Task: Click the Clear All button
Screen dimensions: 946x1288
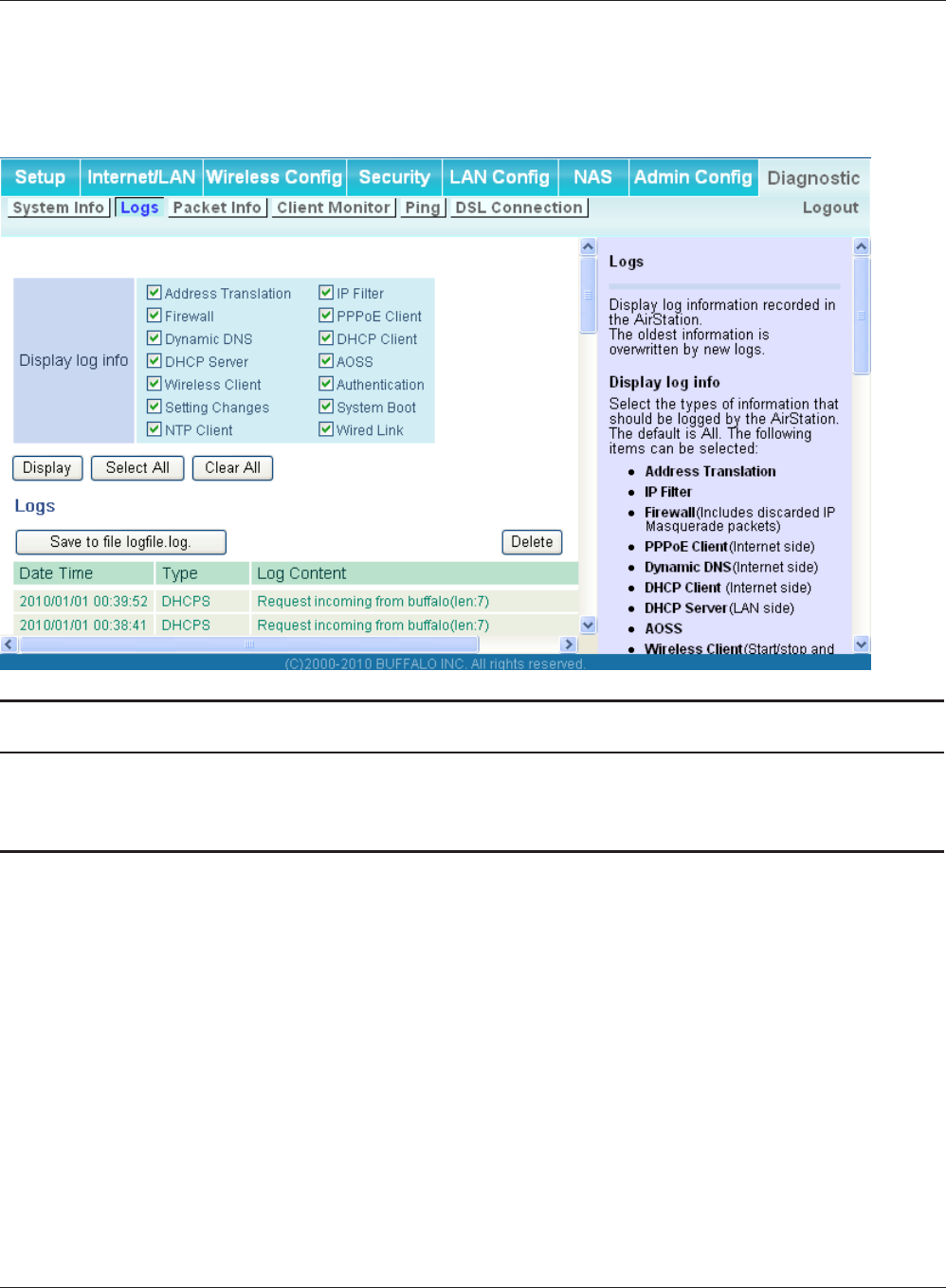Action: (232, 468)
